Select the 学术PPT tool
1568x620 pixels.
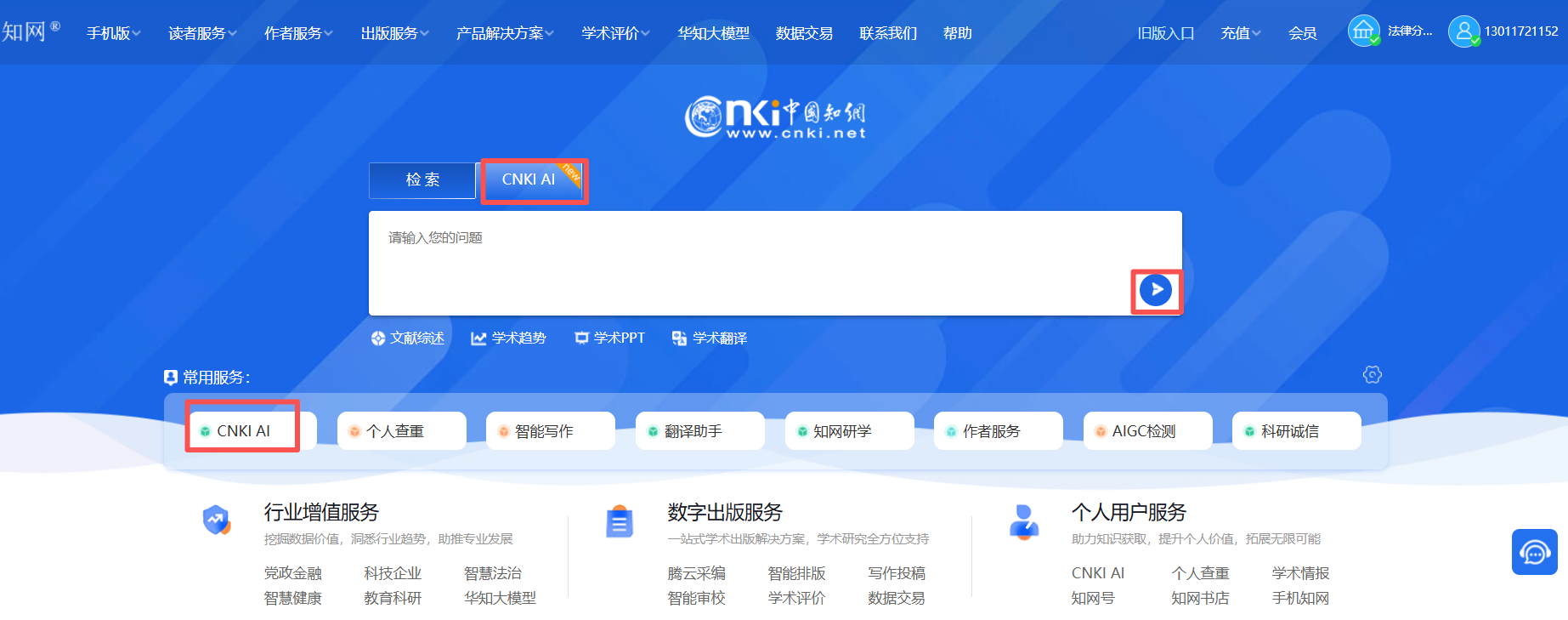(609, 338)
